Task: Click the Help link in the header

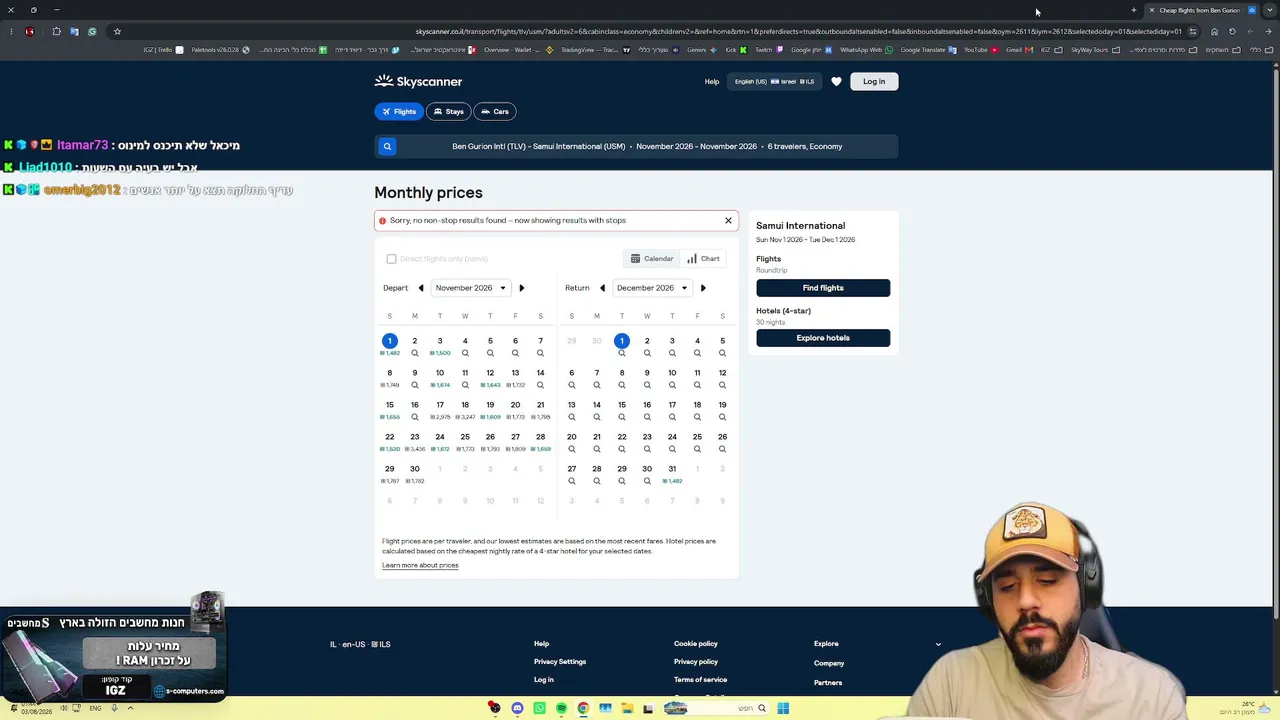Action: [x=712, y=81]
